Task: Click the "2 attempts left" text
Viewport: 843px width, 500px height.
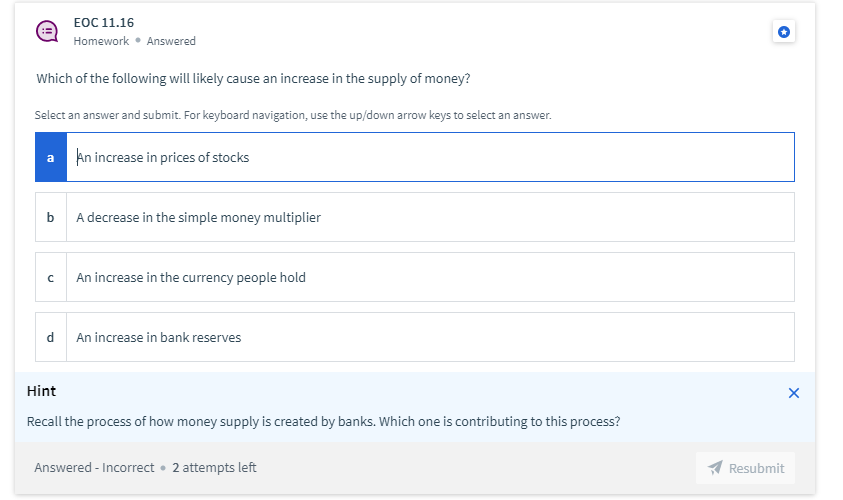Action: pos(214,467)
